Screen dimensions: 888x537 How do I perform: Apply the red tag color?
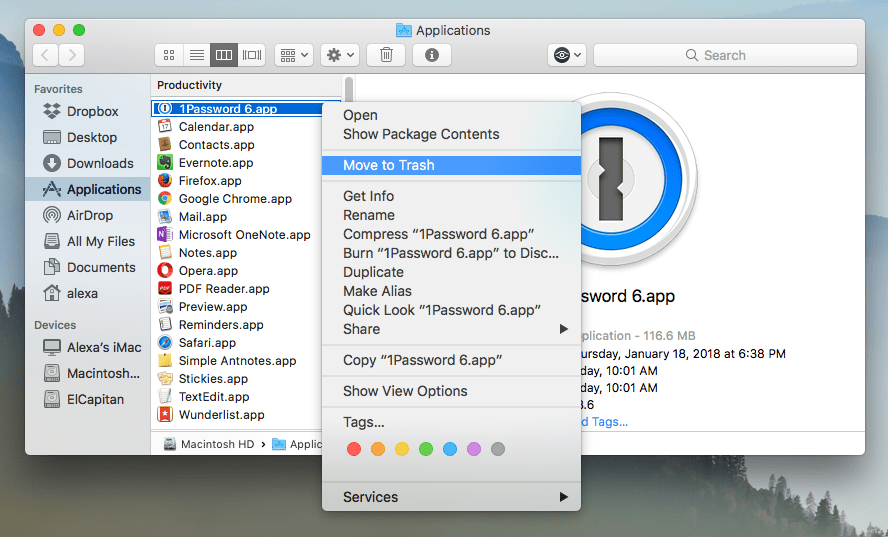(354, 449)
